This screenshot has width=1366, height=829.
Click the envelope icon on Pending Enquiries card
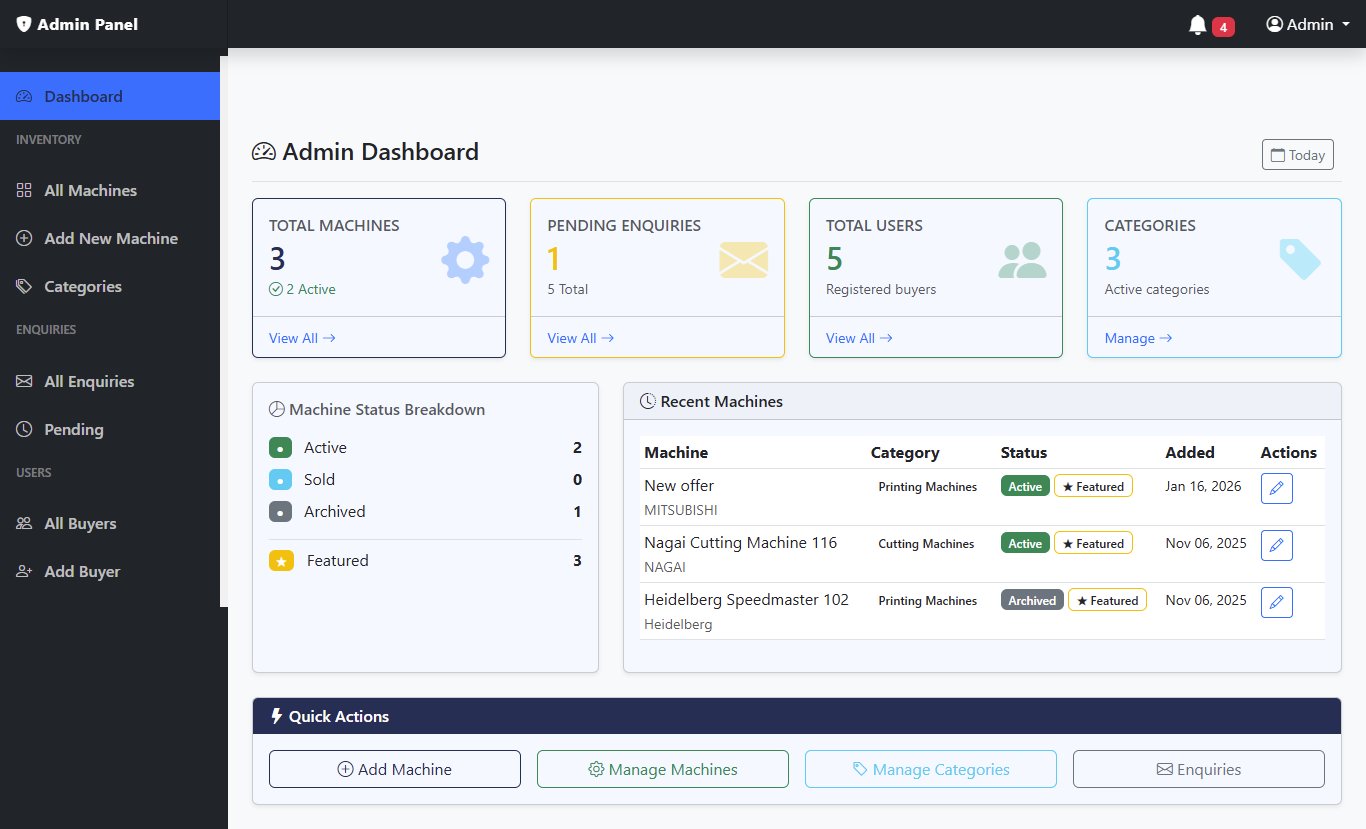point(743,259)
